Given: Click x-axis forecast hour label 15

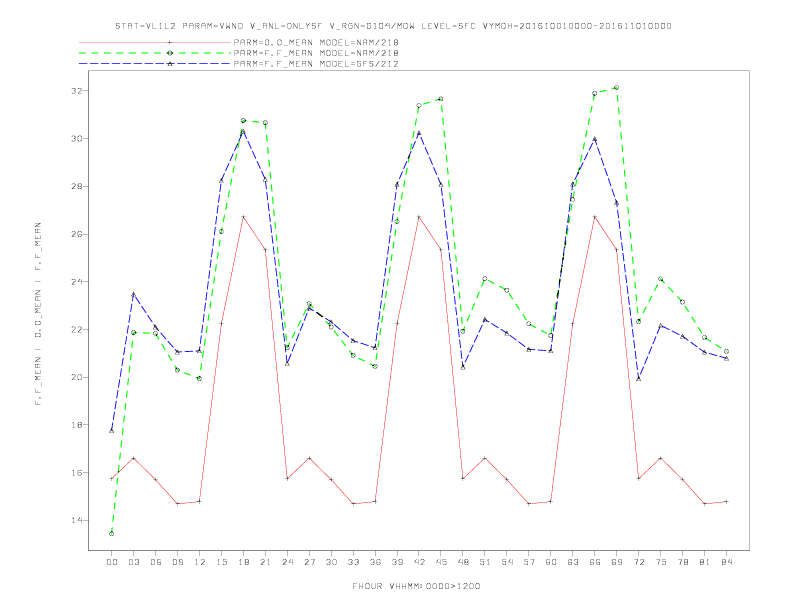Looking at the screenshot, I should pos(221,562).
